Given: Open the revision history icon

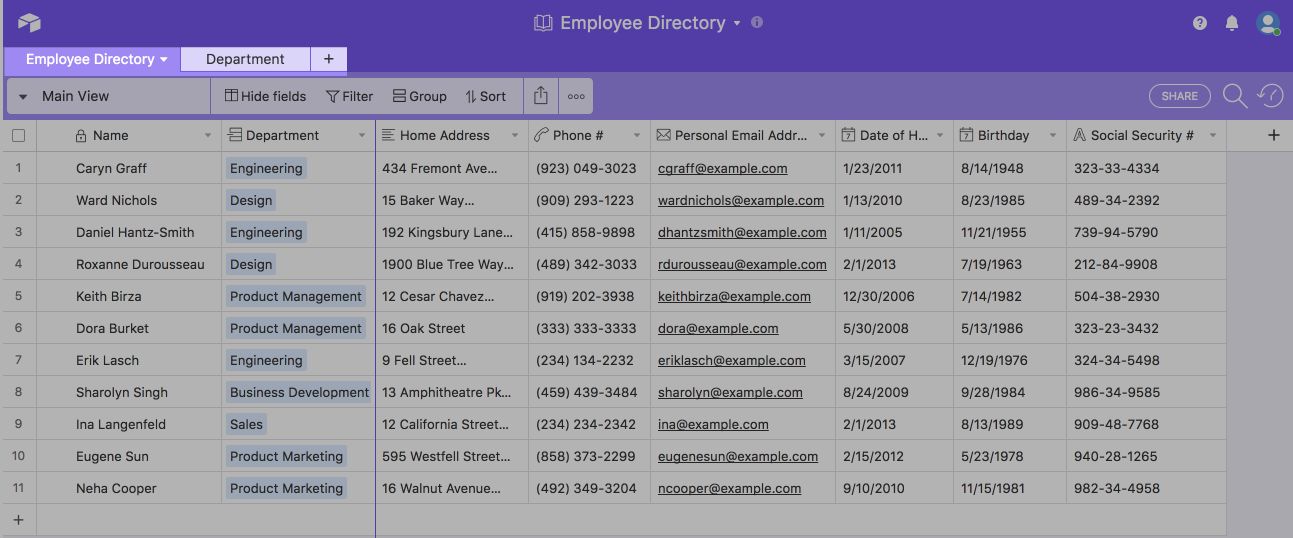Looking at the screenshot, I should click(1270, 96).
